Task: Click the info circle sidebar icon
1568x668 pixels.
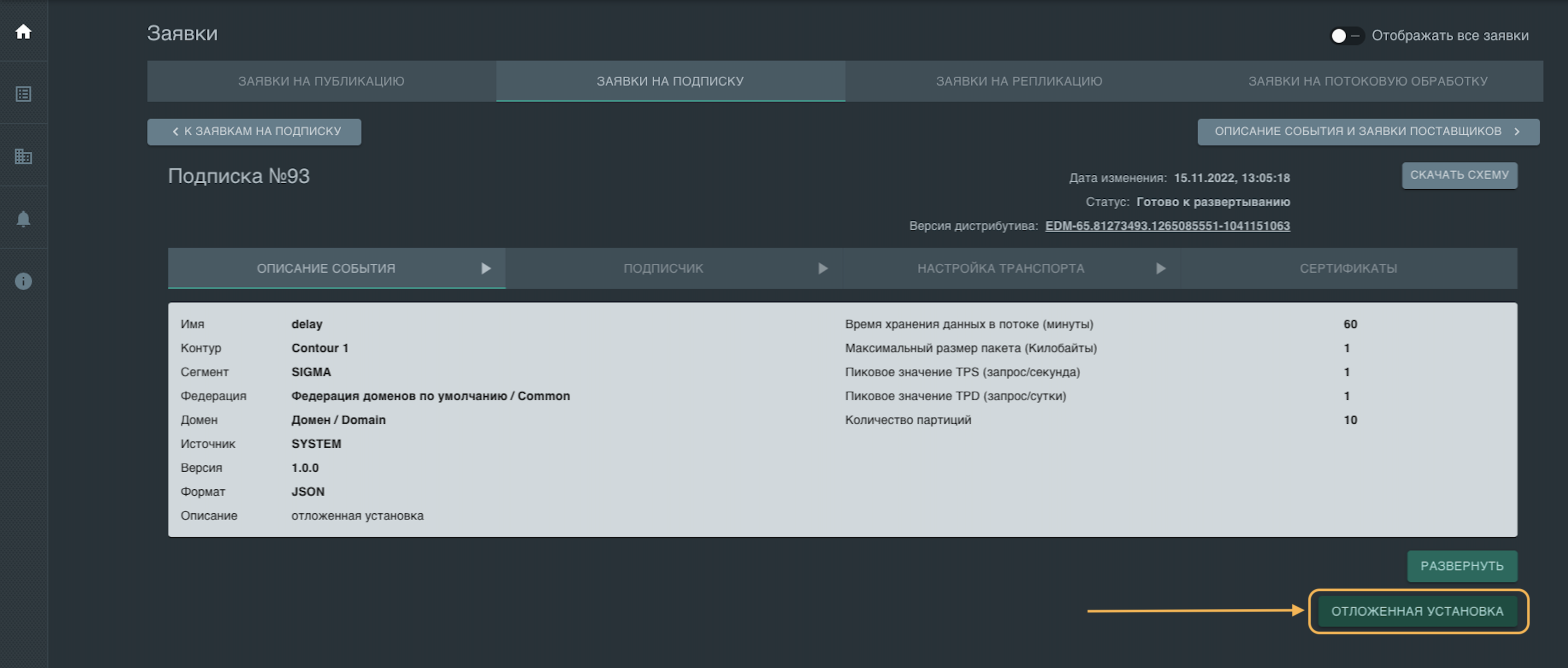Action: coord(23,281)
